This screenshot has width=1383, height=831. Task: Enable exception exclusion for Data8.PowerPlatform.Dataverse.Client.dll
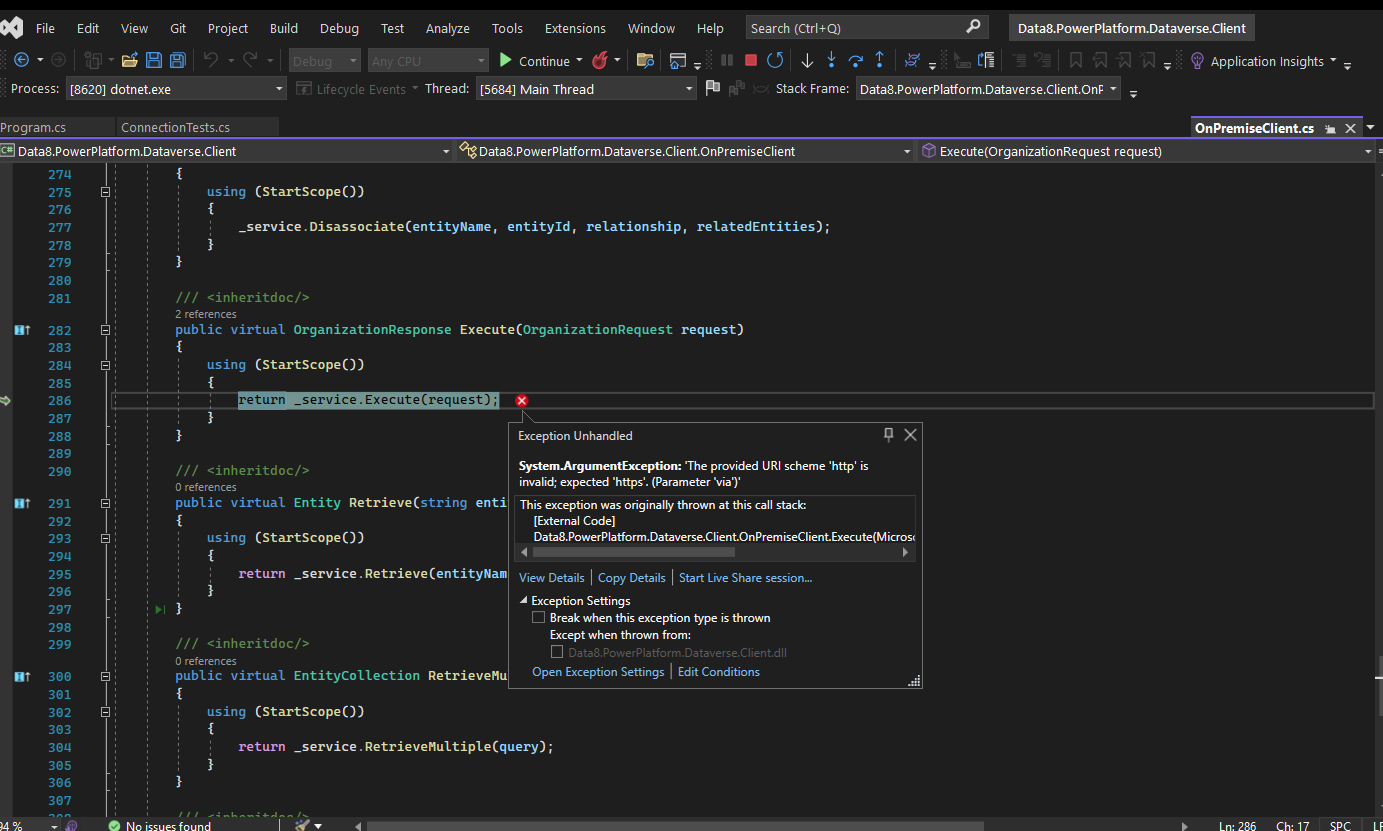click(x=557, y=651)
